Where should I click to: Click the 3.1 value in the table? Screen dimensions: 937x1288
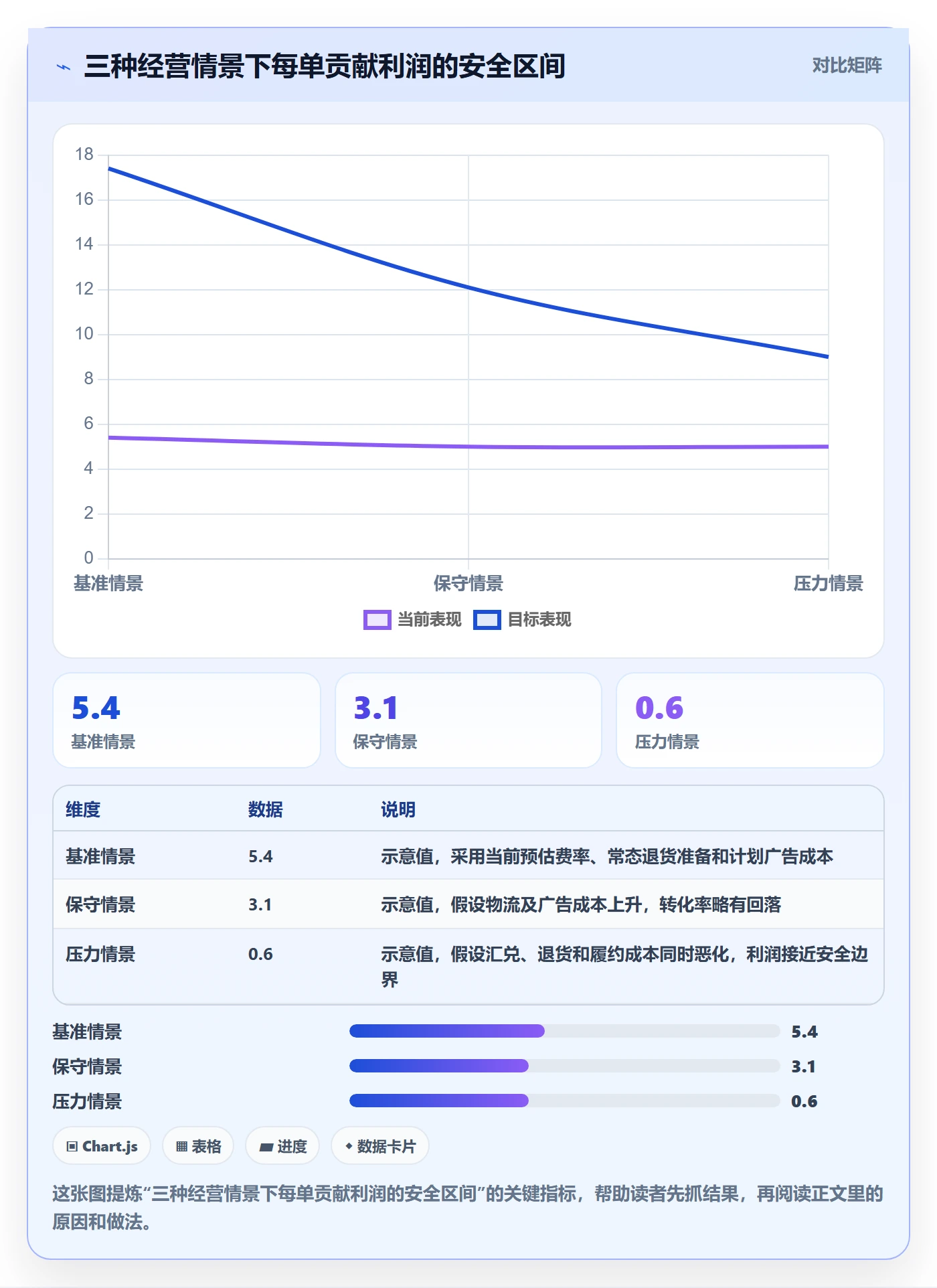(260, 904)
